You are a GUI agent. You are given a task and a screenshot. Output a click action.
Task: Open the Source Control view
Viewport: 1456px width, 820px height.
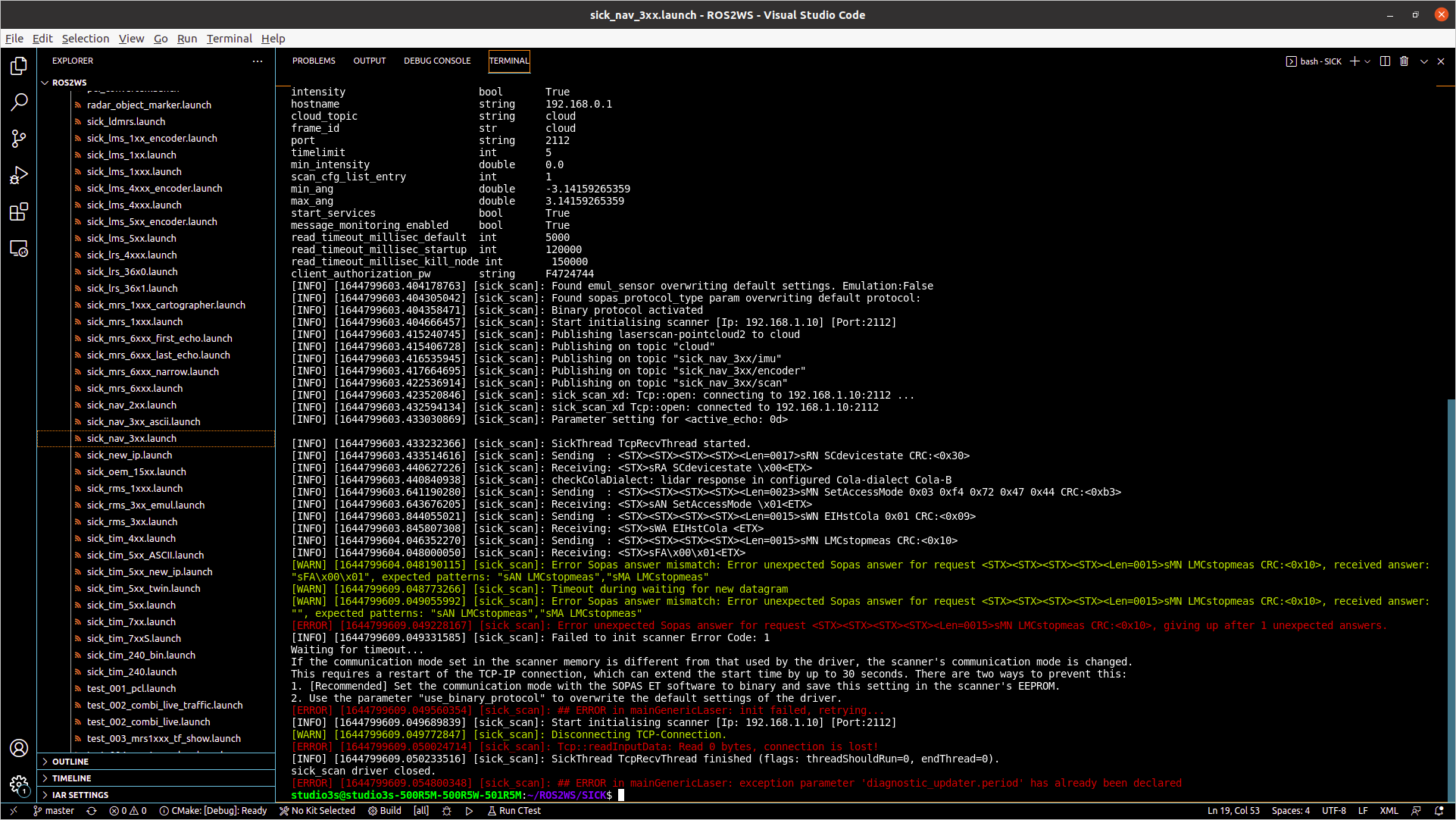point(19,139)
